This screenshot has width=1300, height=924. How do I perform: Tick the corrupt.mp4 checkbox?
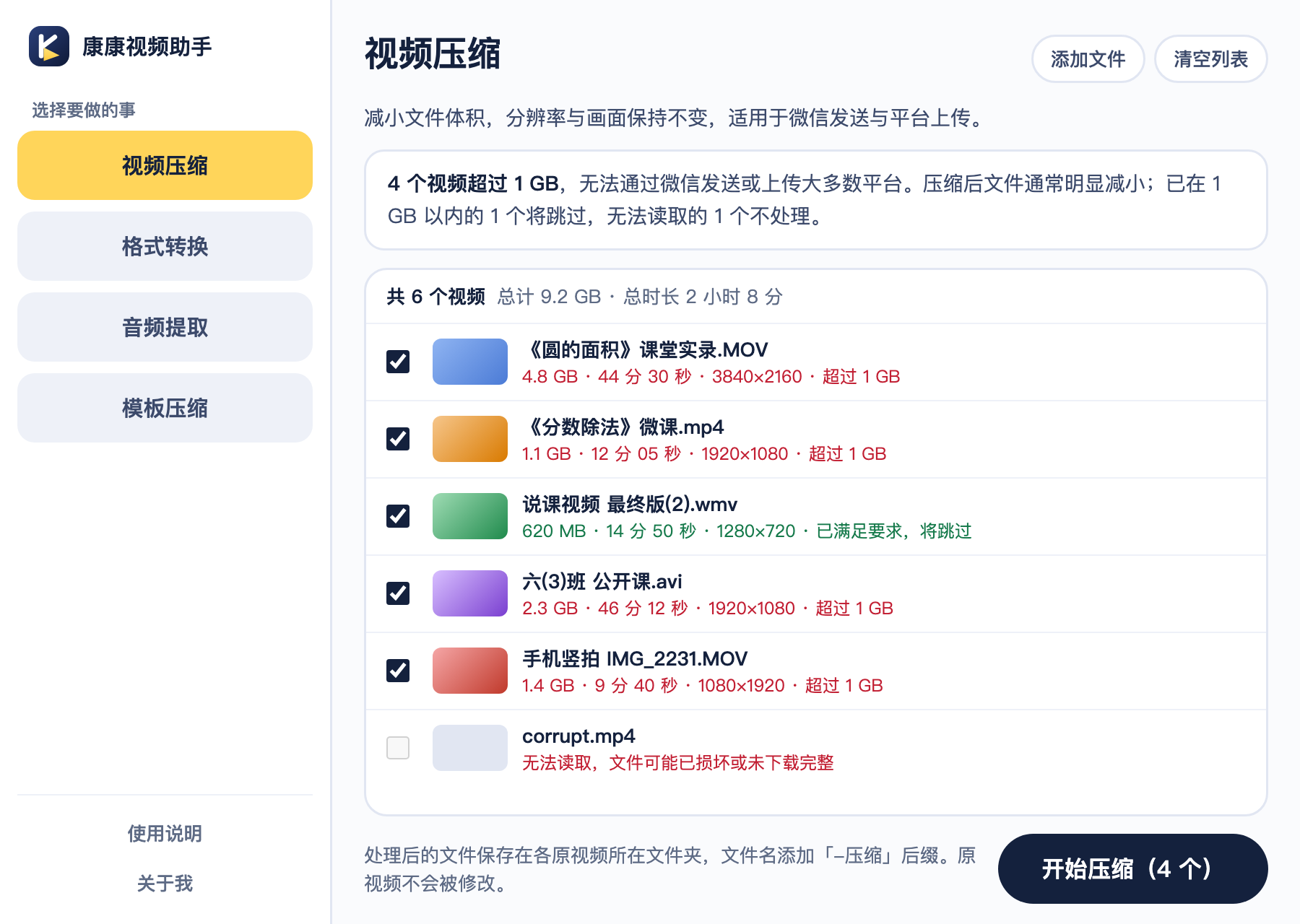click(x=398, y=748)
